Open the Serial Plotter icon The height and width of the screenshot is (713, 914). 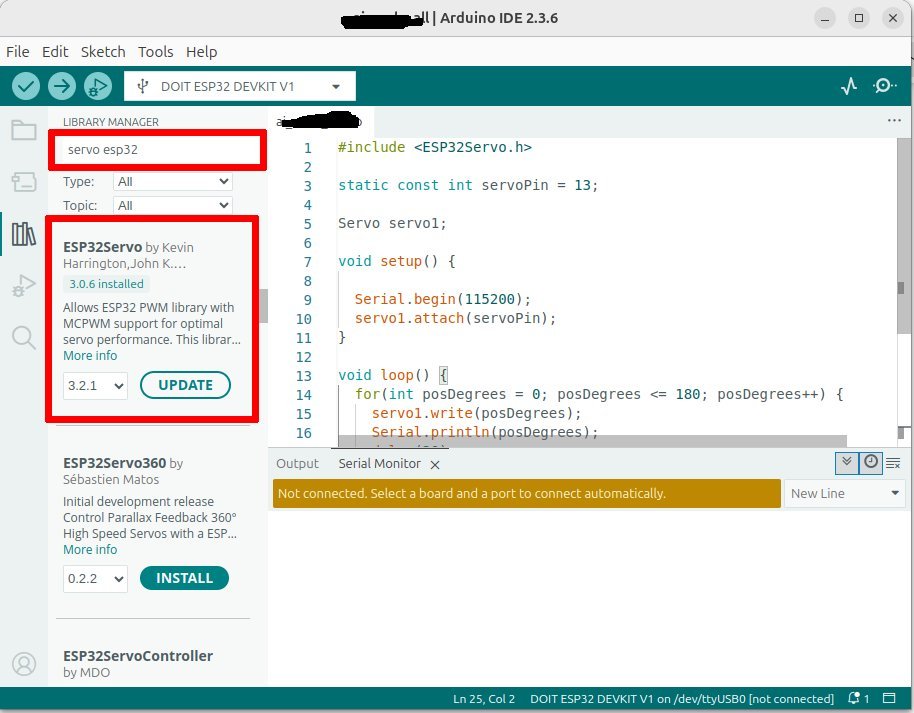click(849, 86)
